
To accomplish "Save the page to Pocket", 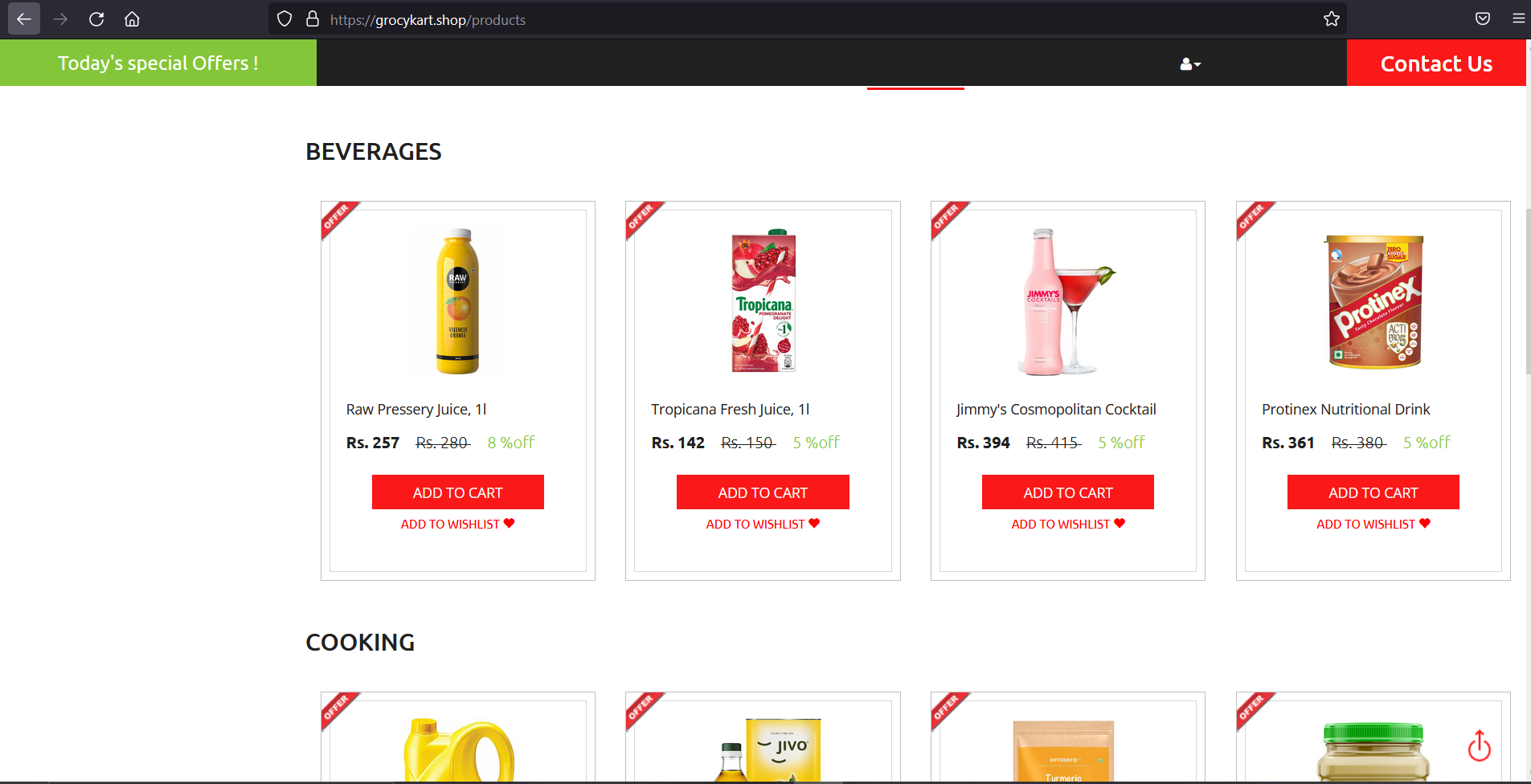I will click(1482, 18).
